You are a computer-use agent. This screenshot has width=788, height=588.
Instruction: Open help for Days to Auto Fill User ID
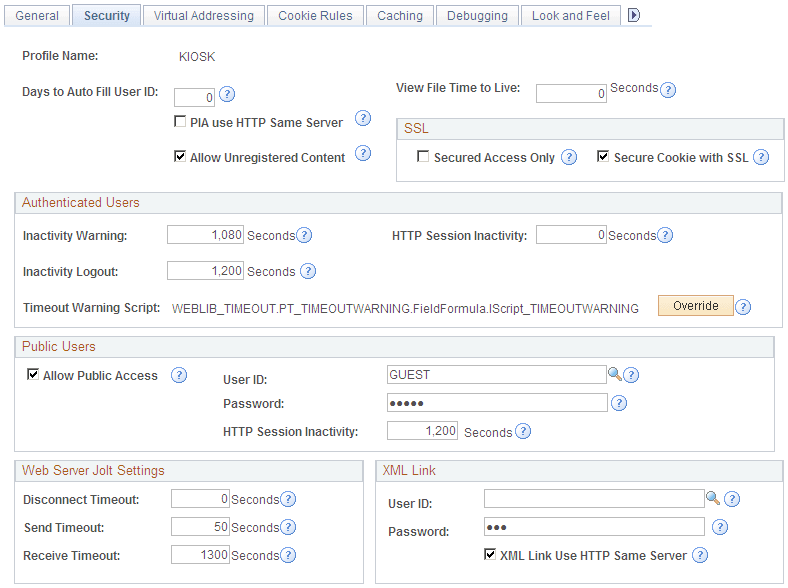[227, 94]
